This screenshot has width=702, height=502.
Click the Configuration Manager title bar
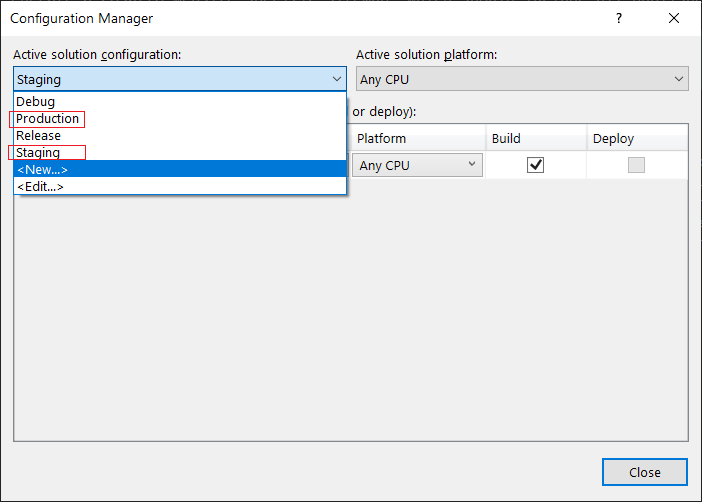click(x=300, y=18)
